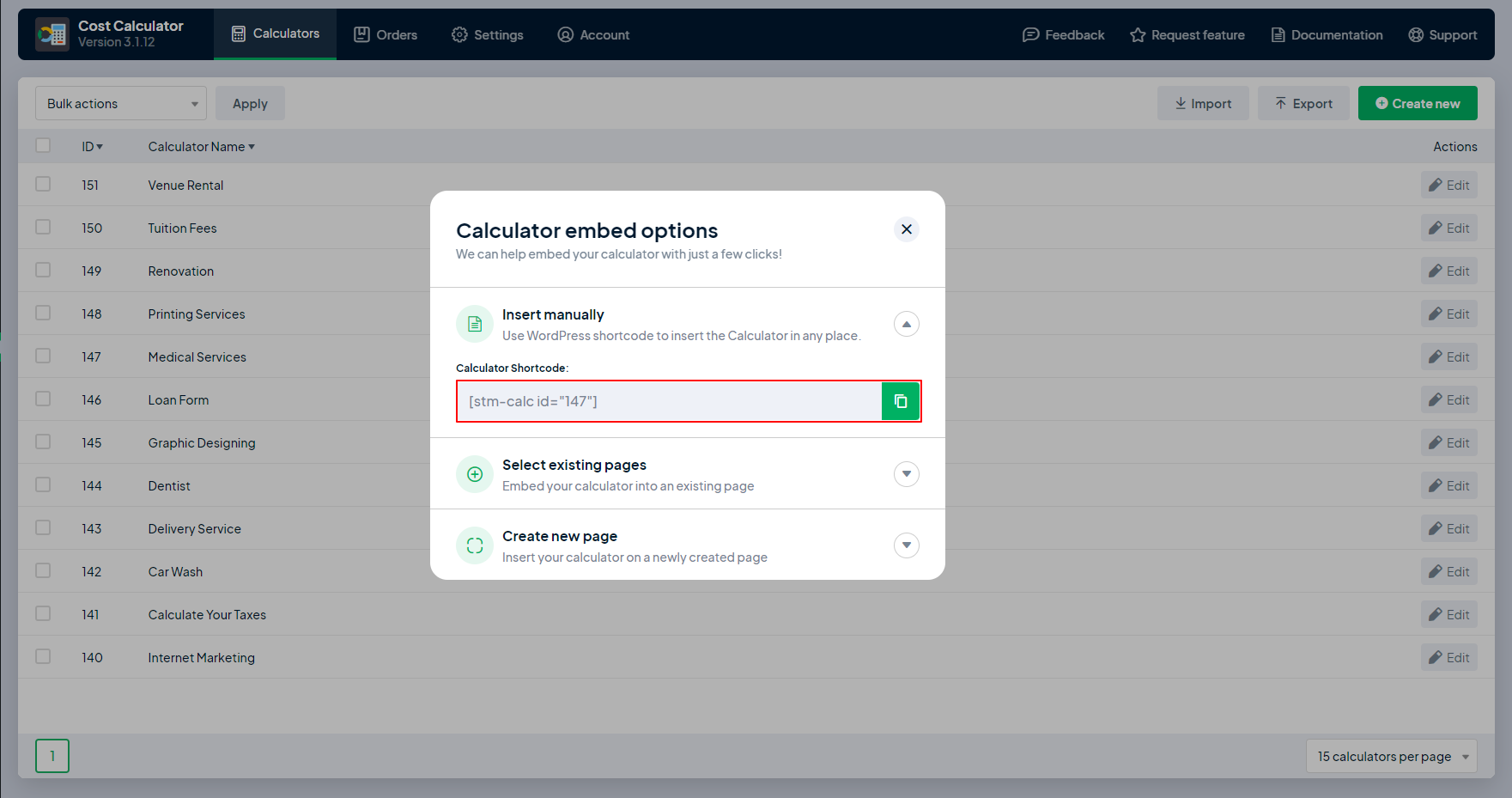Collapse the Insert manually section
The image size is (1512, 798).
[x=906, y=324]
